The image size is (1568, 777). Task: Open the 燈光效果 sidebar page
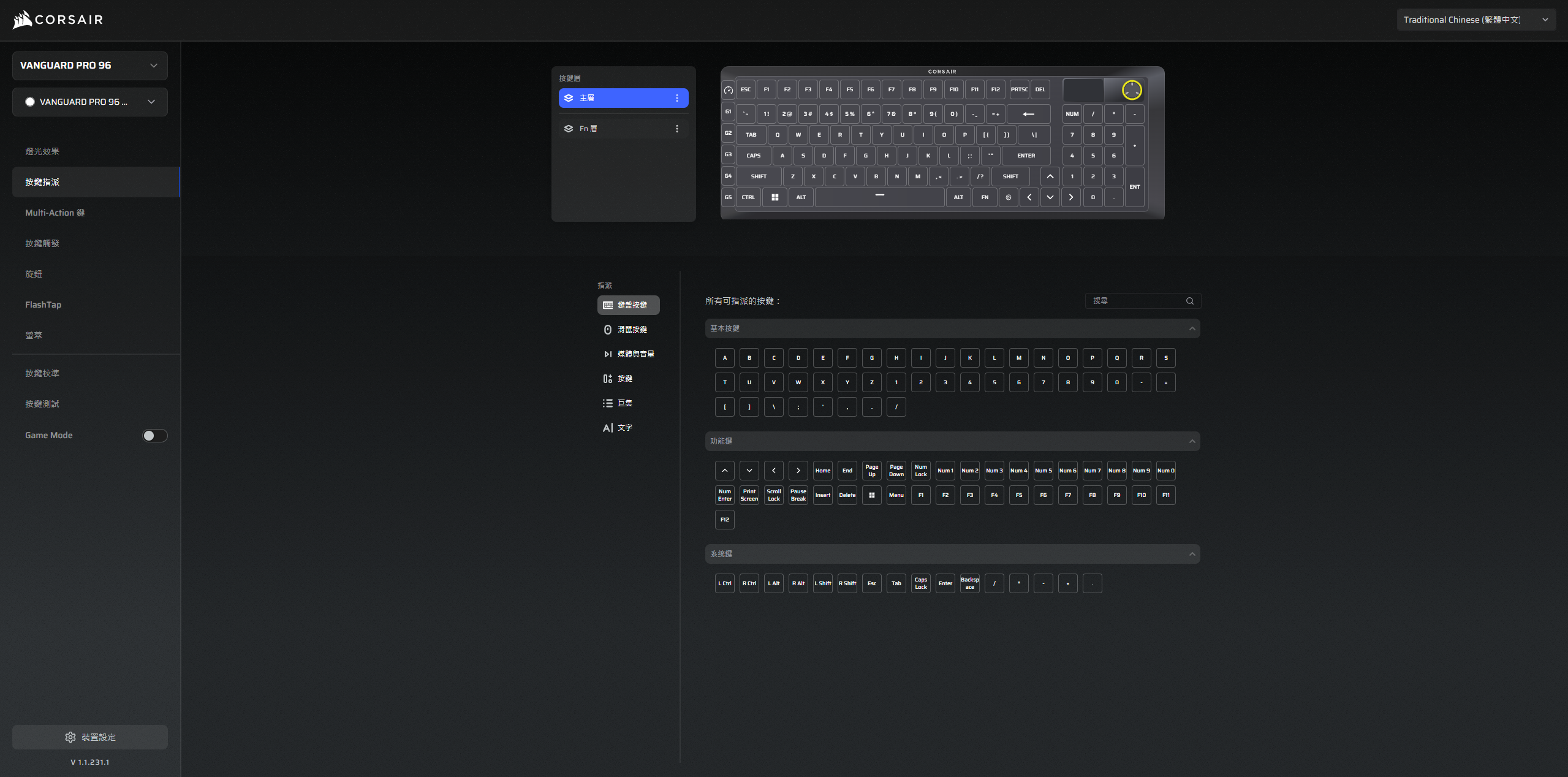tap(42, 151)
